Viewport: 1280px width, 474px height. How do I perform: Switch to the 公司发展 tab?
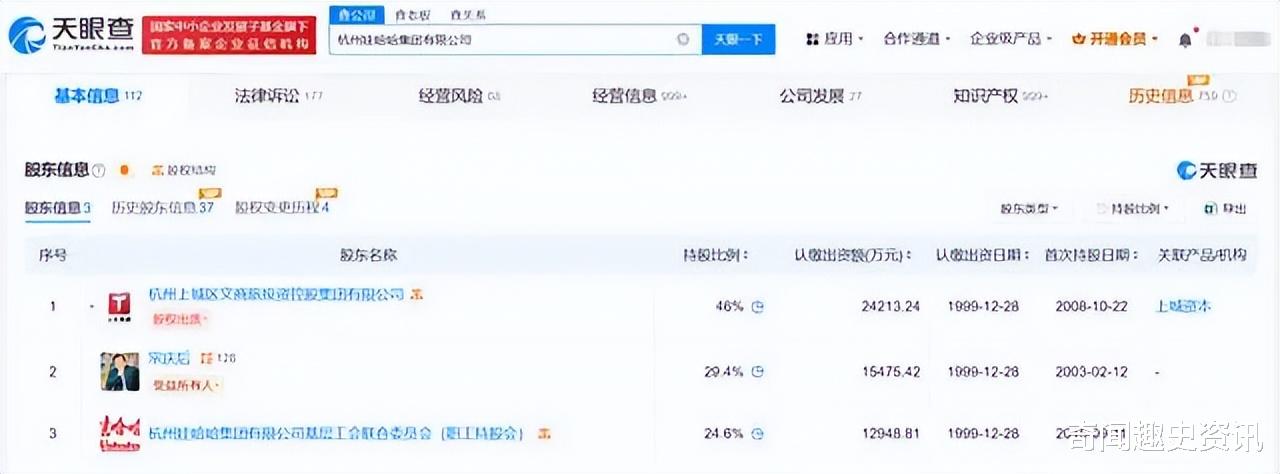point(820,96)
